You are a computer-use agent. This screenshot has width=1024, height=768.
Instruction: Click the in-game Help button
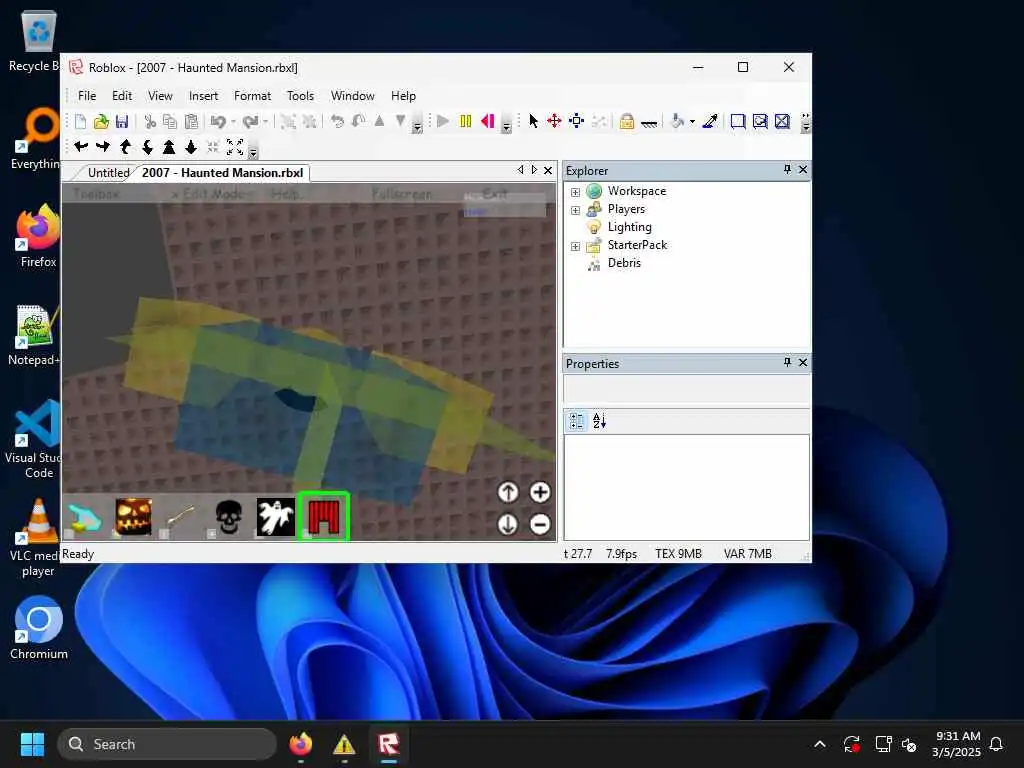tap(286, 194)
